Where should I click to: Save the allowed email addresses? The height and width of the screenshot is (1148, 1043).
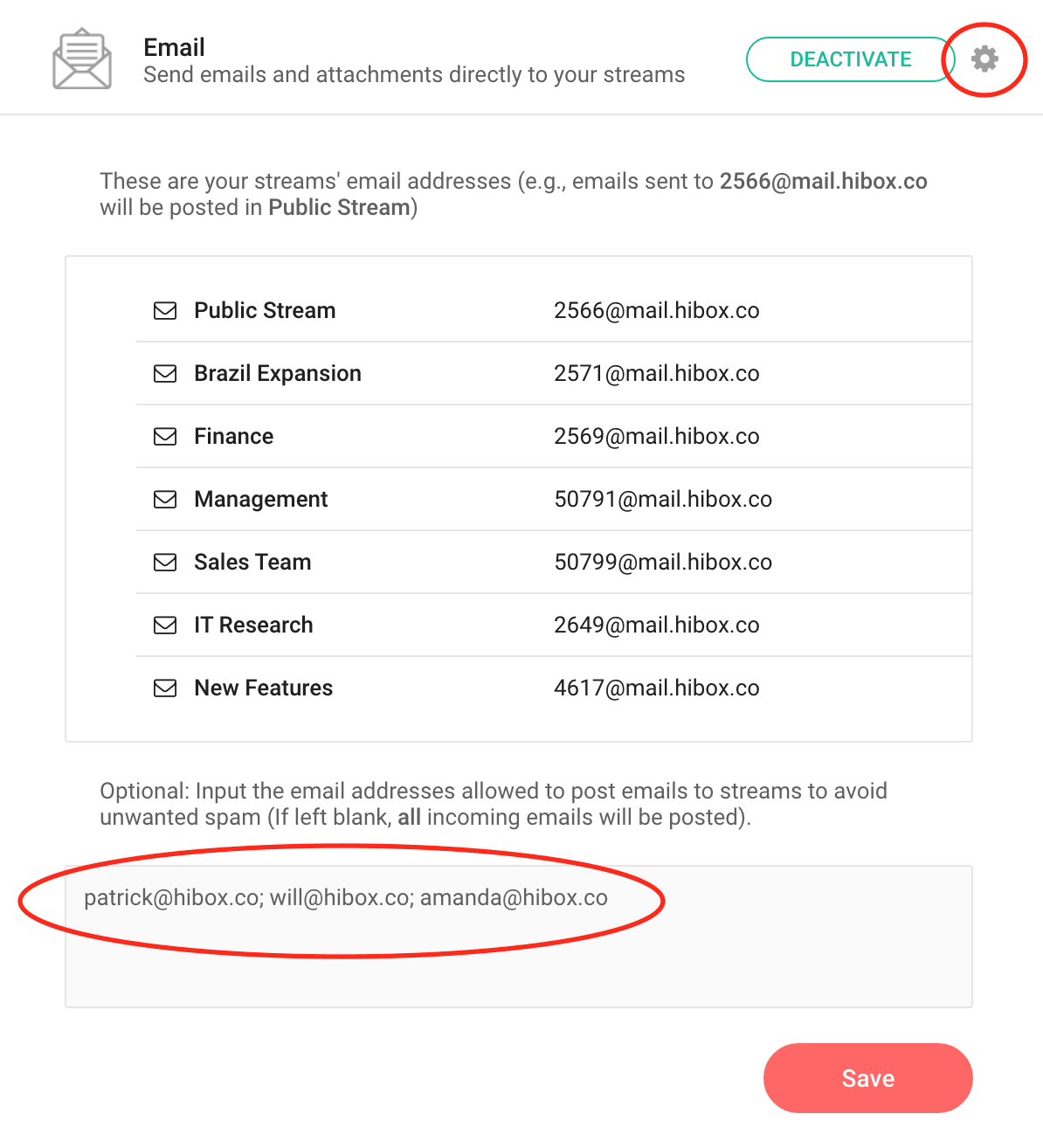coord(867,1078)
